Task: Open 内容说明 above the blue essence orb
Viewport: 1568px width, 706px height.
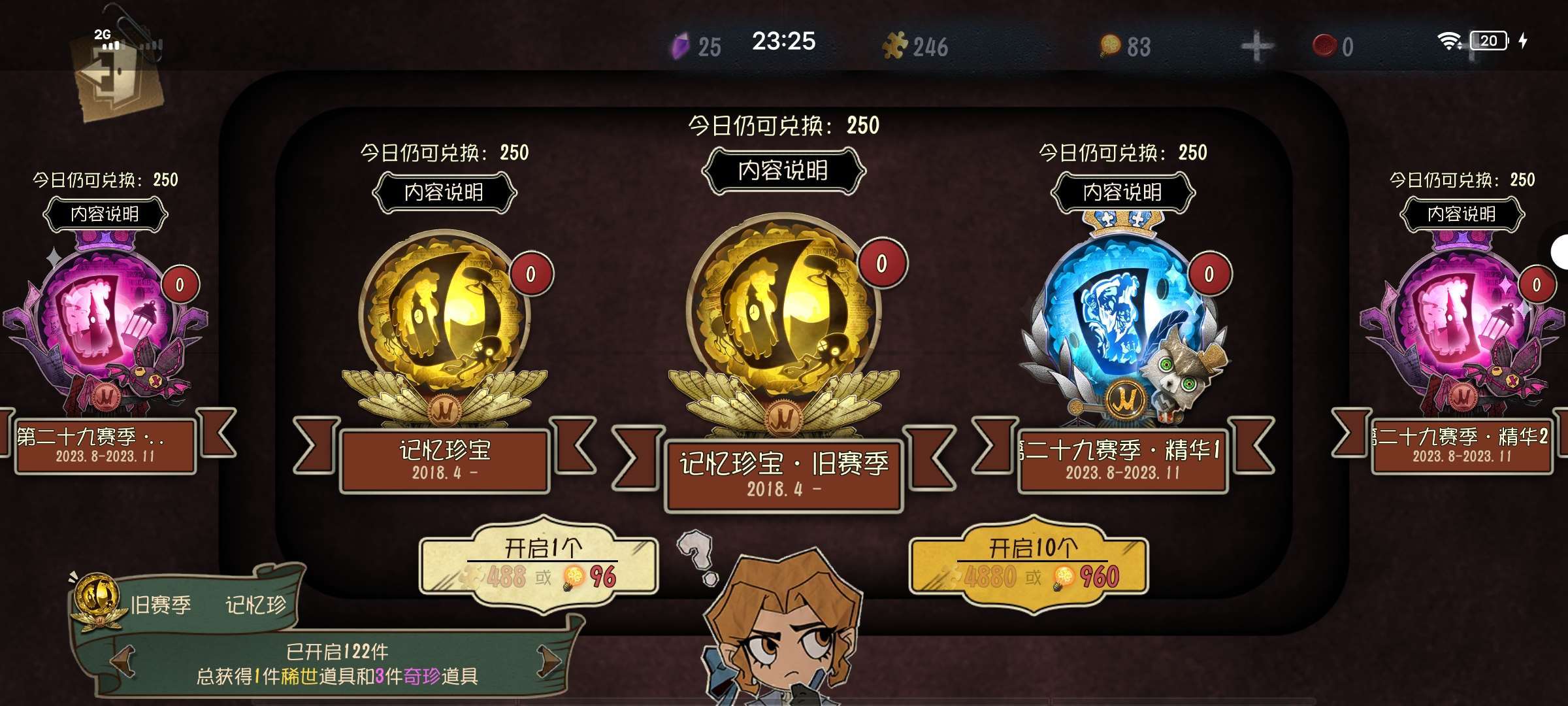Action: 1122,192
